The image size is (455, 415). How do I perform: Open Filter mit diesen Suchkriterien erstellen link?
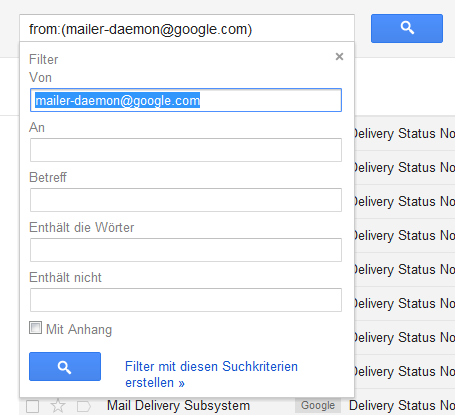[x=211, y=374]
